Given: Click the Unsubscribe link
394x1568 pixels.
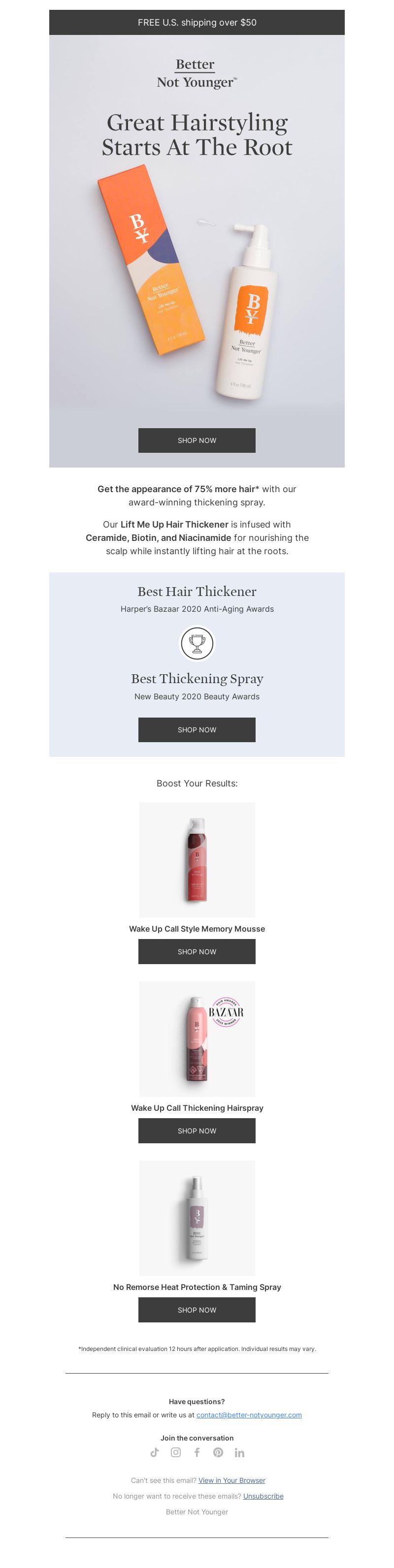Looking at the screenshot, I should pyautogui.click(x=263, y=1496).
